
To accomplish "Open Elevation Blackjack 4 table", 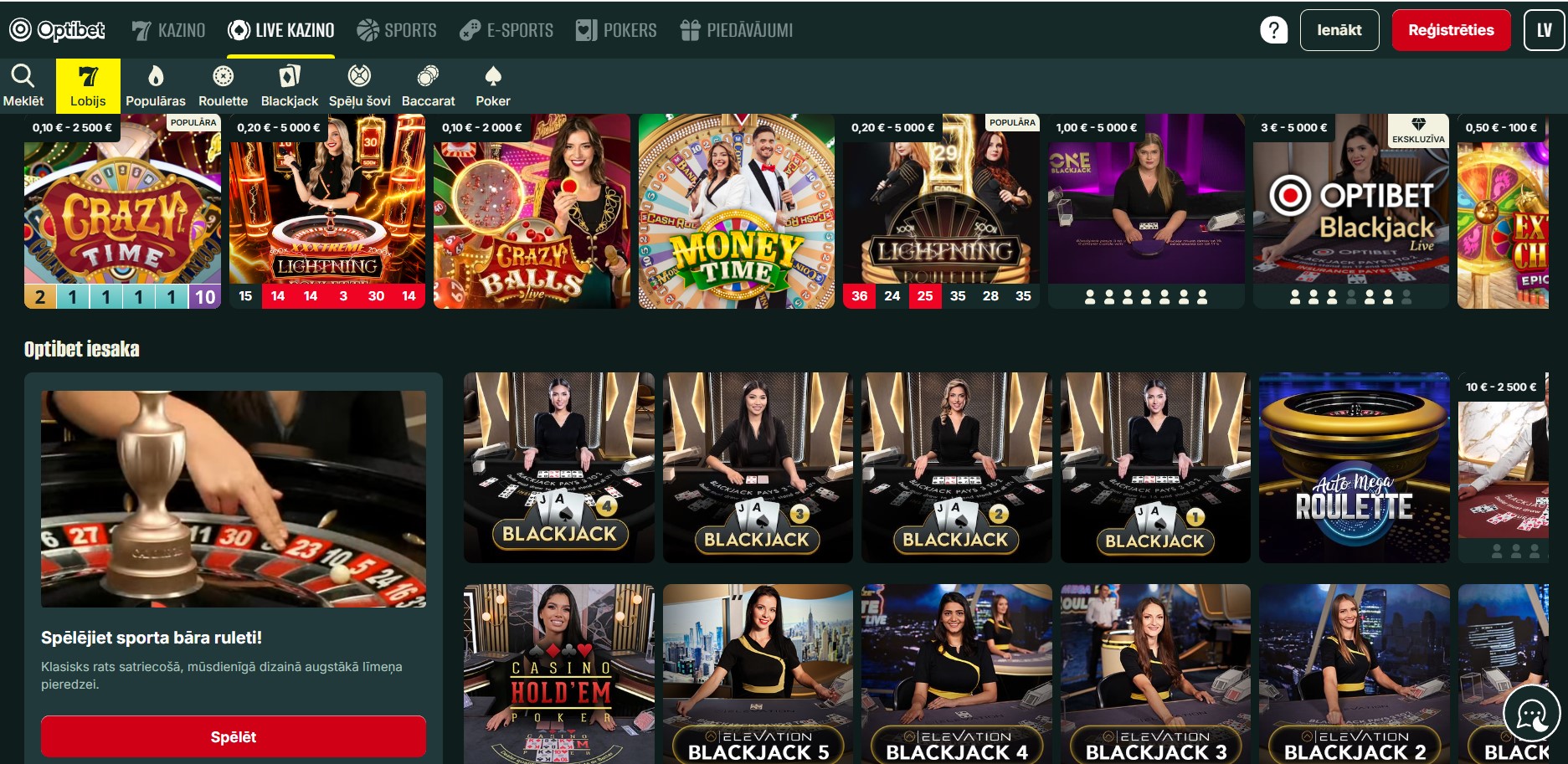I will (957, 674).
